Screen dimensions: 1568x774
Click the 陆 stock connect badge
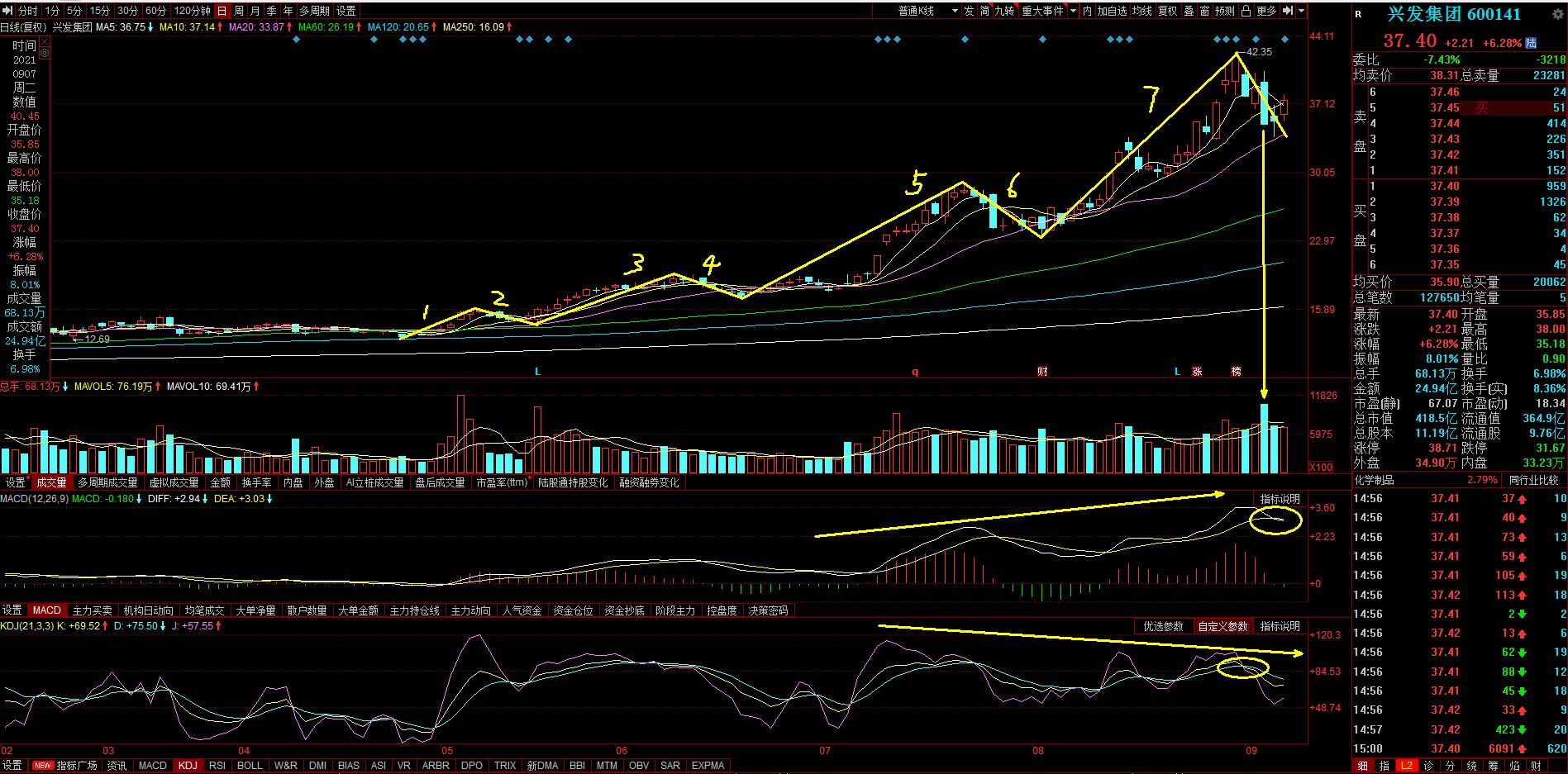click(x=1531, y=43)
